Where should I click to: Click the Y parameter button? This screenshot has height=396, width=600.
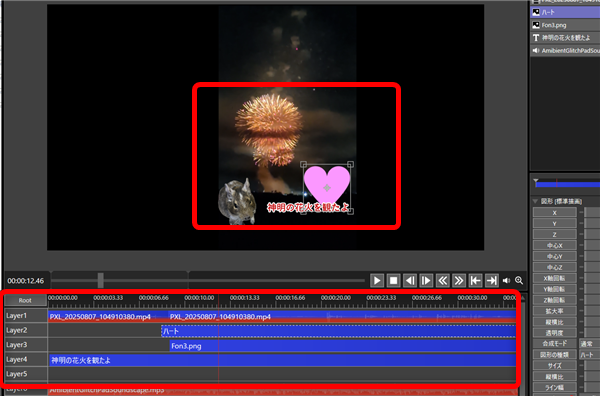point(554,223)
